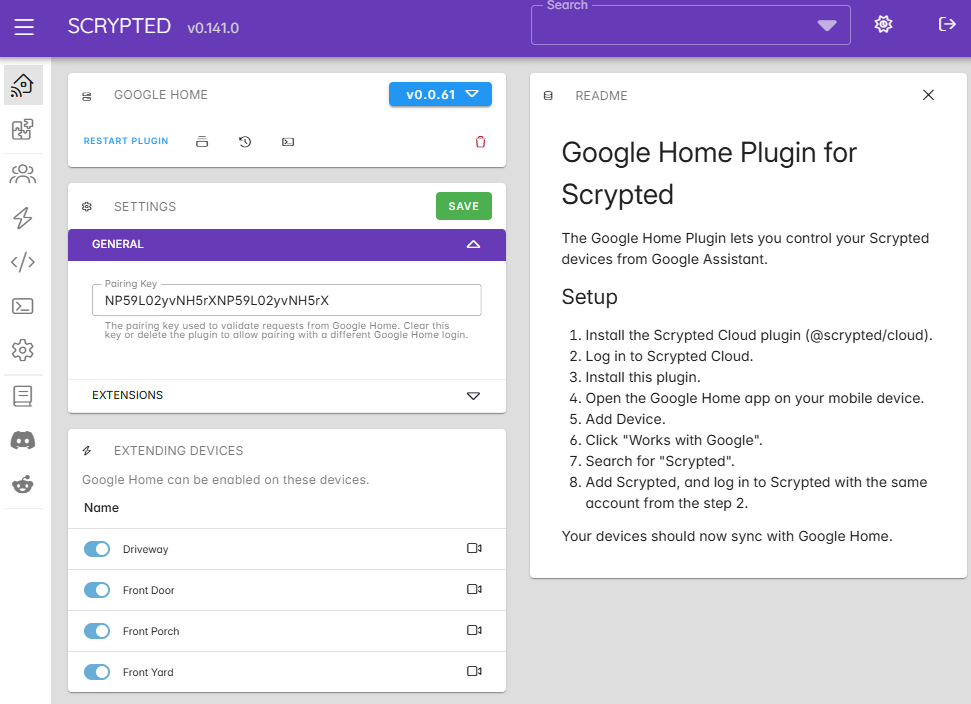
Task: Open the Plugins puzzle icon in sidebar
Action: coord(23,129)
